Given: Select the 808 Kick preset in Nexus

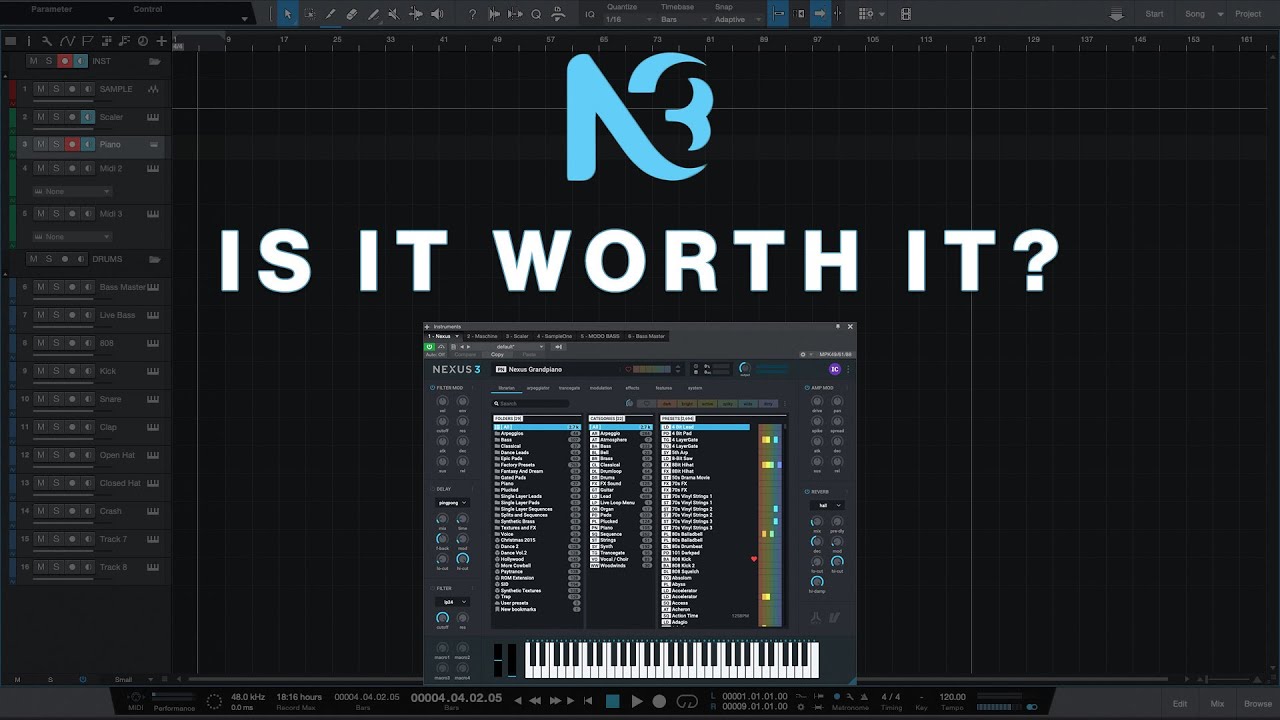Looking at the screenshot, I should click(705, 559).
